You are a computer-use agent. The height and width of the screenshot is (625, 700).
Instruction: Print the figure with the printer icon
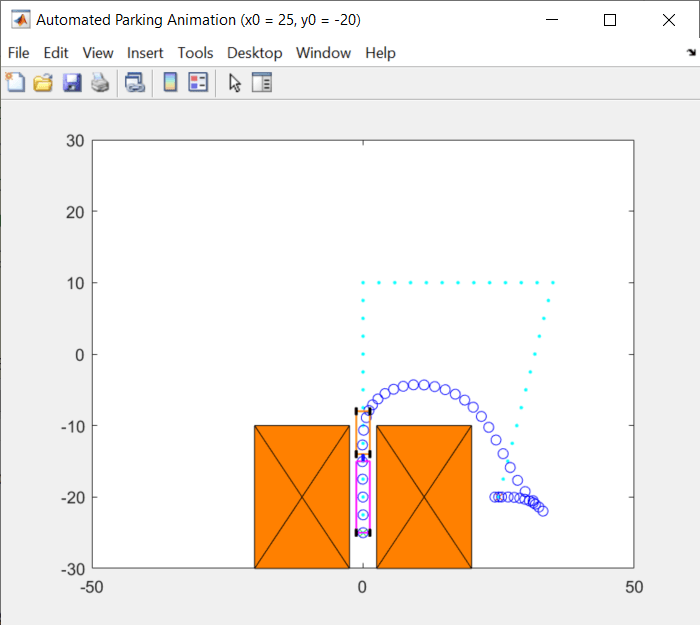(x=100, y=83)
